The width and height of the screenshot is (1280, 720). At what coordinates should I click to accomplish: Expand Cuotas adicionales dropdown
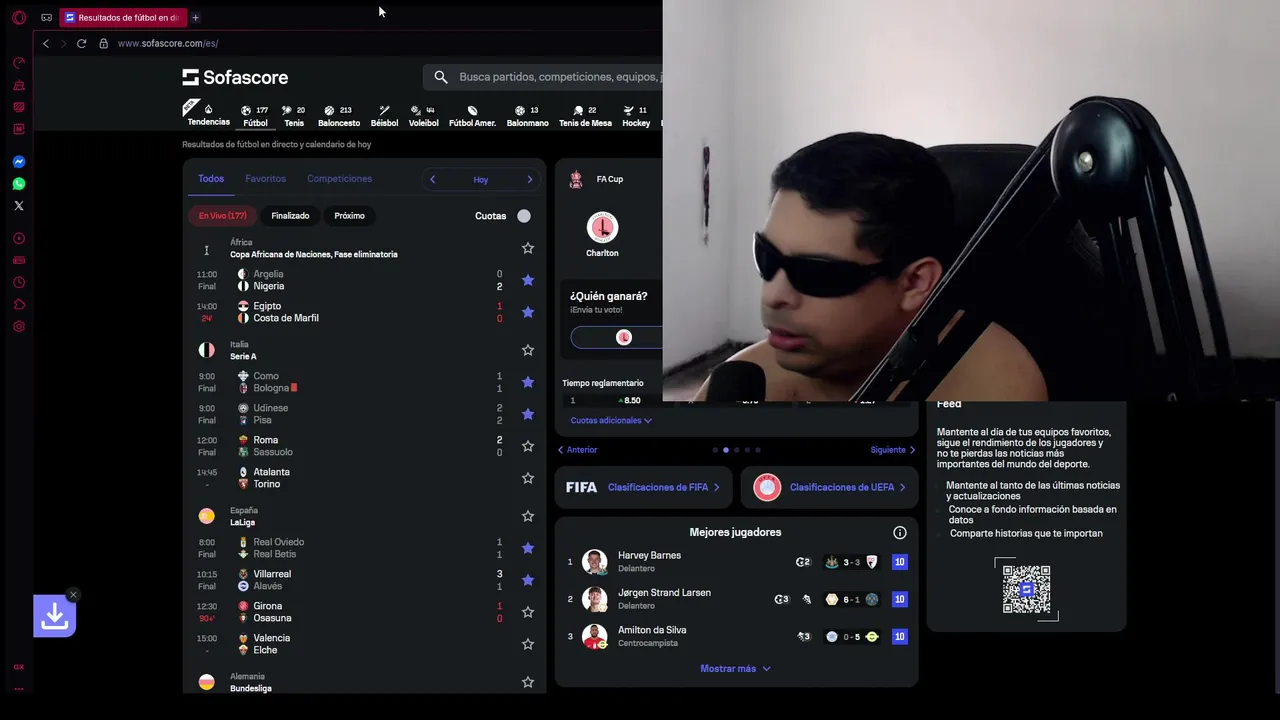[x=611, y=421]
